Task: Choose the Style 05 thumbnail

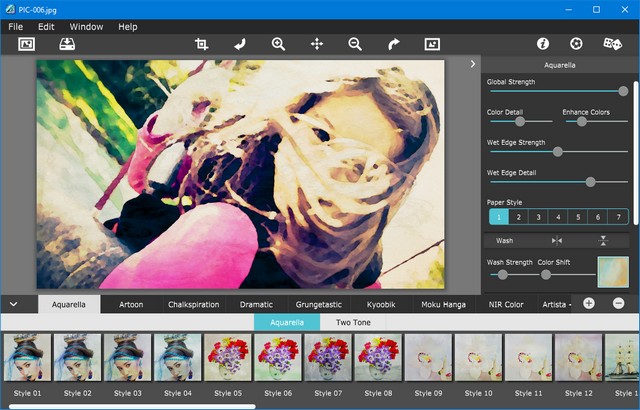Action: click(227, 357)
